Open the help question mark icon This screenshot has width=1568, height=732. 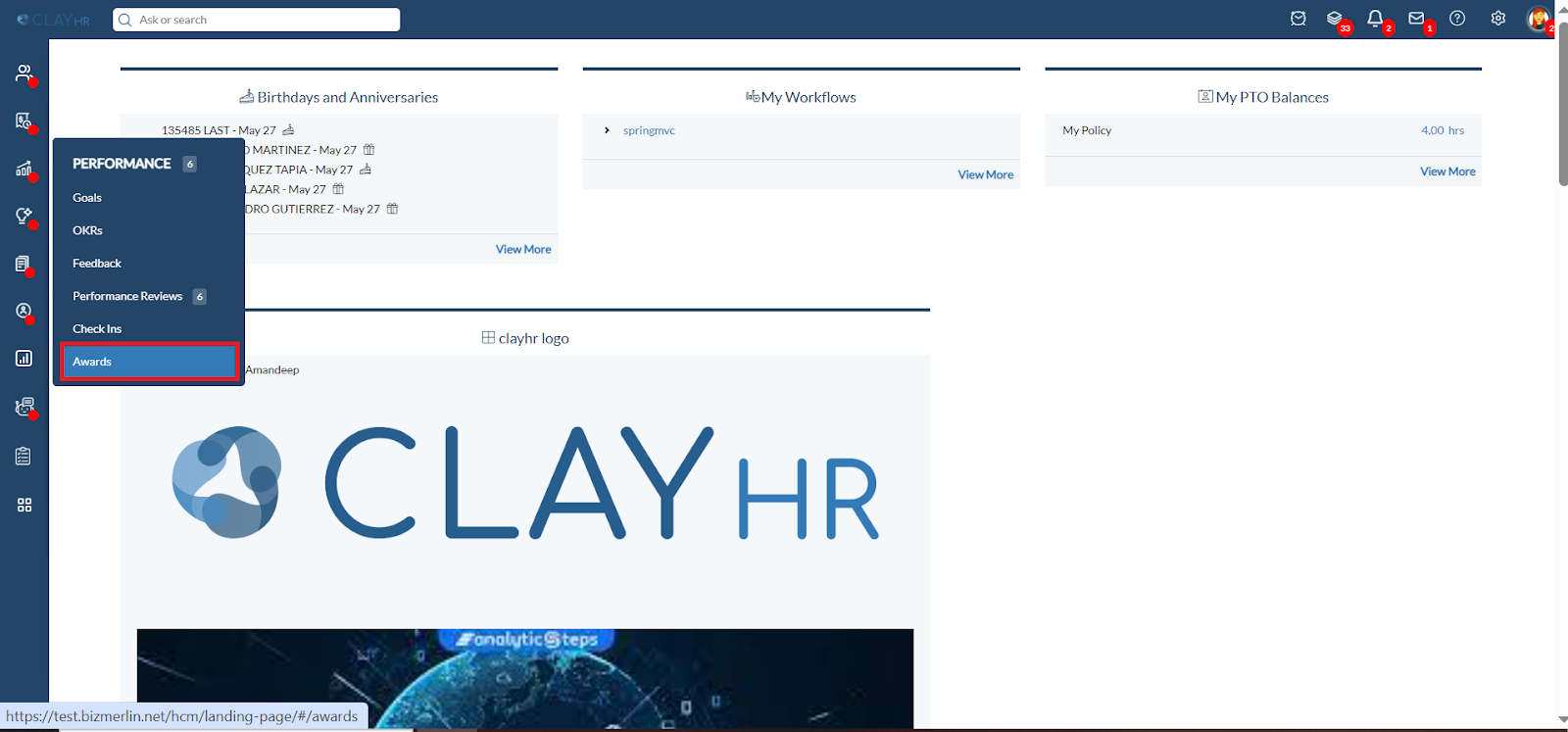click(1457, 19)
